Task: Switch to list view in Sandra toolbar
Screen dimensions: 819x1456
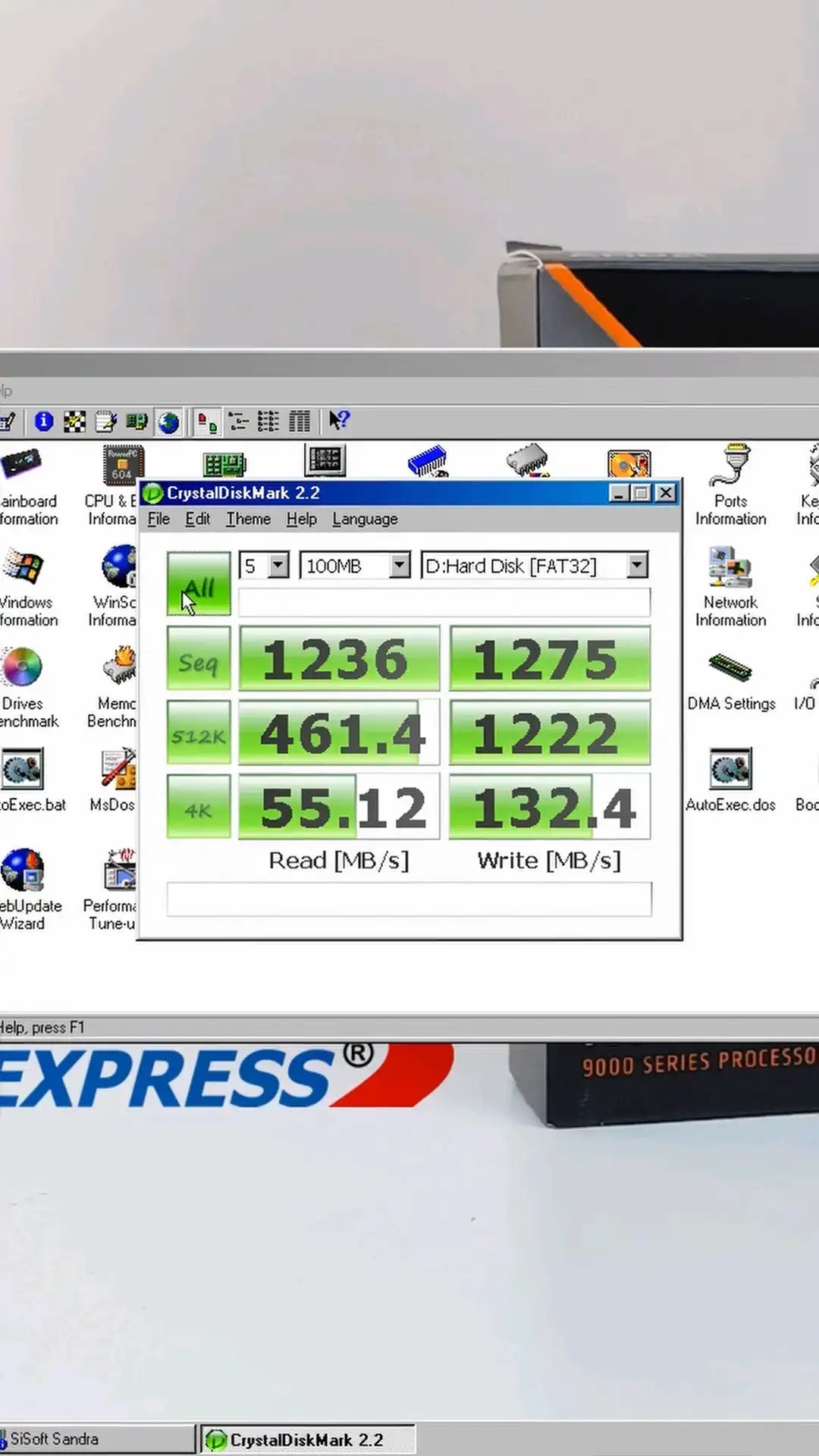Action: [268, 421]
